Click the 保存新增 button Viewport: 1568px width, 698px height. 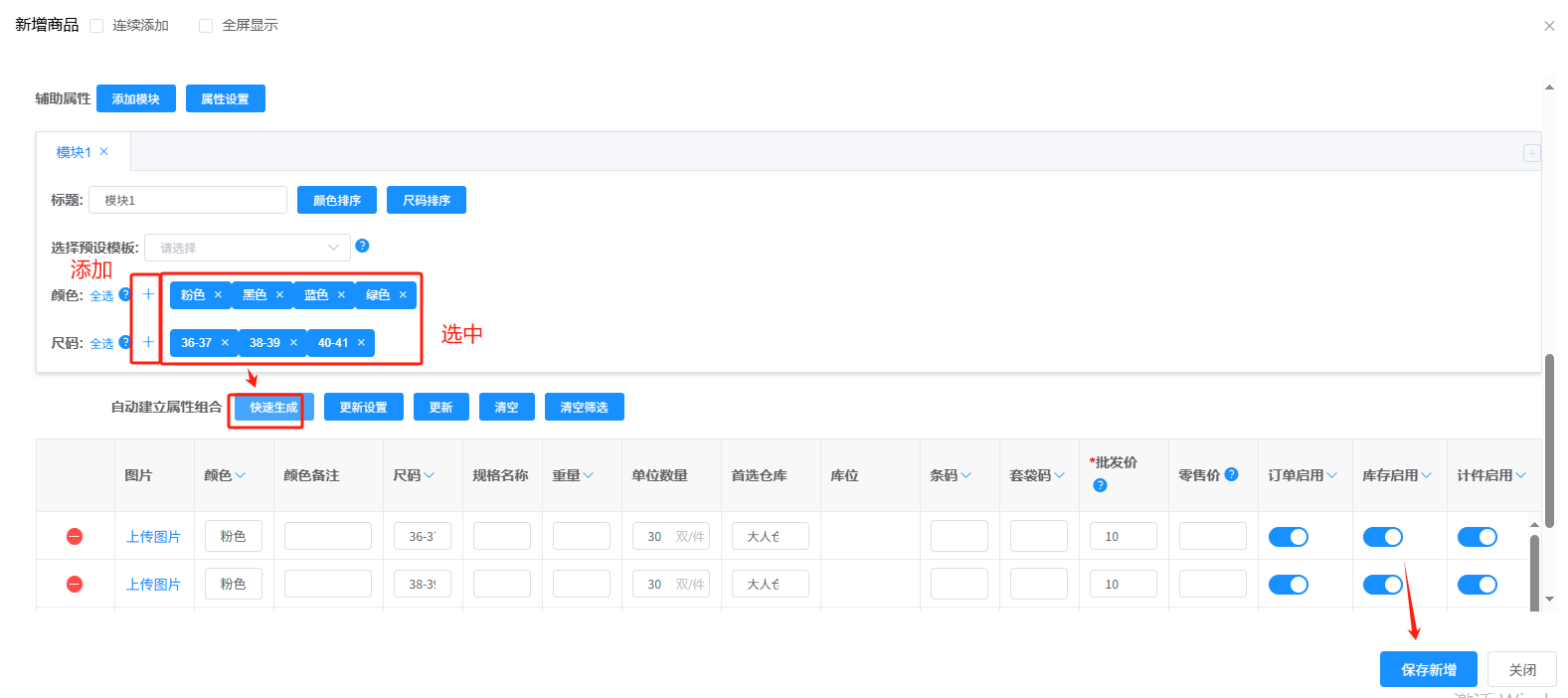coord(1428,669)
